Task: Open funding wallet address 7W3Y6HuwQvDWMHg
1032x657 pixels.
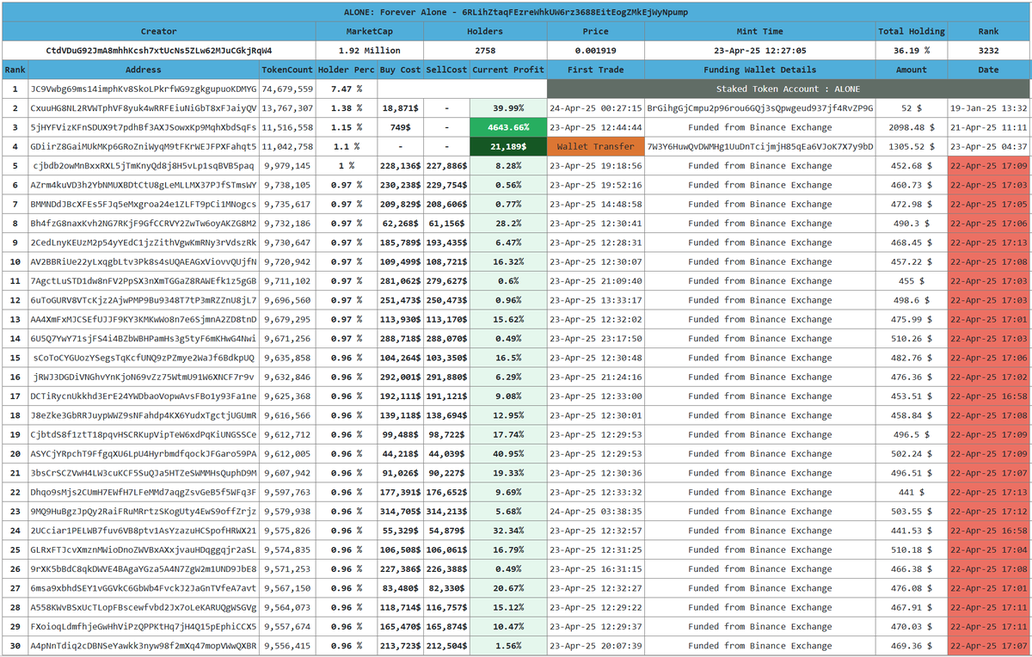Action: (x=759, y=146)
